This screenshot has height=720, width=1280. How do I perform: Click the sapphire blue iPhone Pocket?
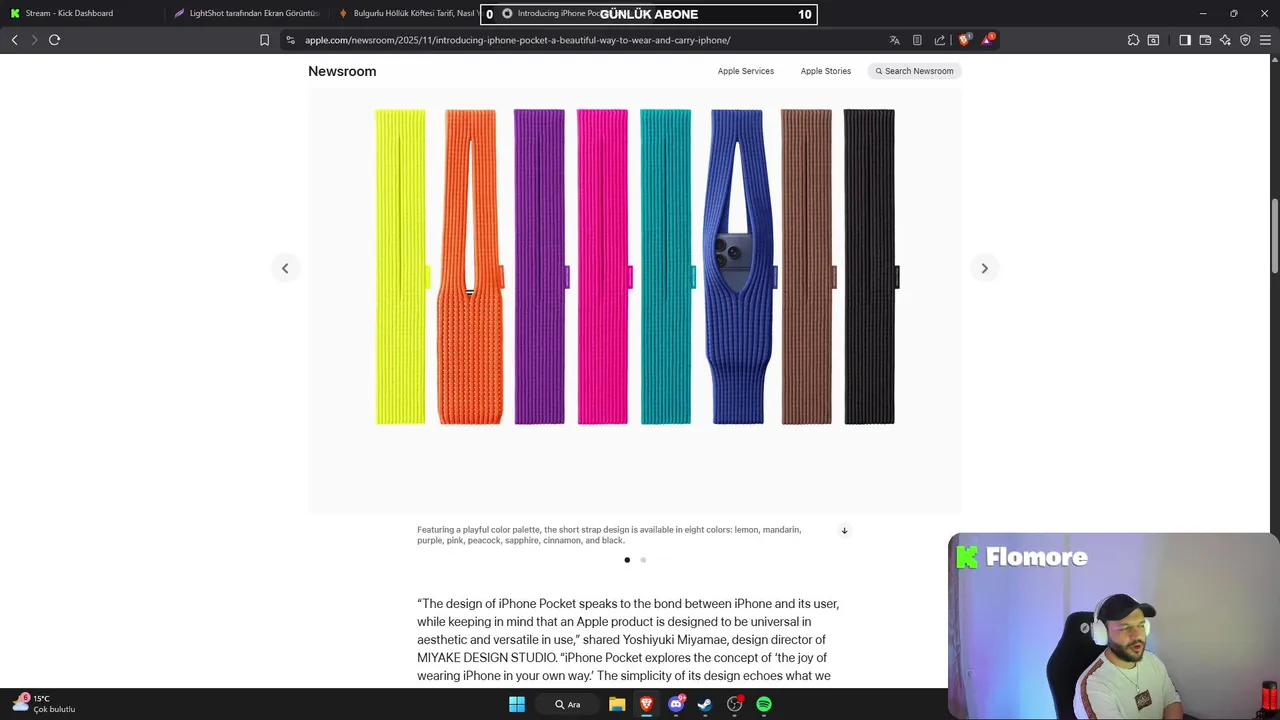point(738,267)
